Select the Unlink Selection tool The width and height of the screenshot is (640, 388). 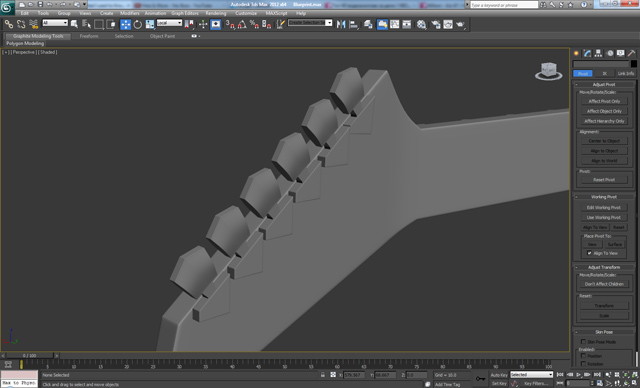pos(21,24)
